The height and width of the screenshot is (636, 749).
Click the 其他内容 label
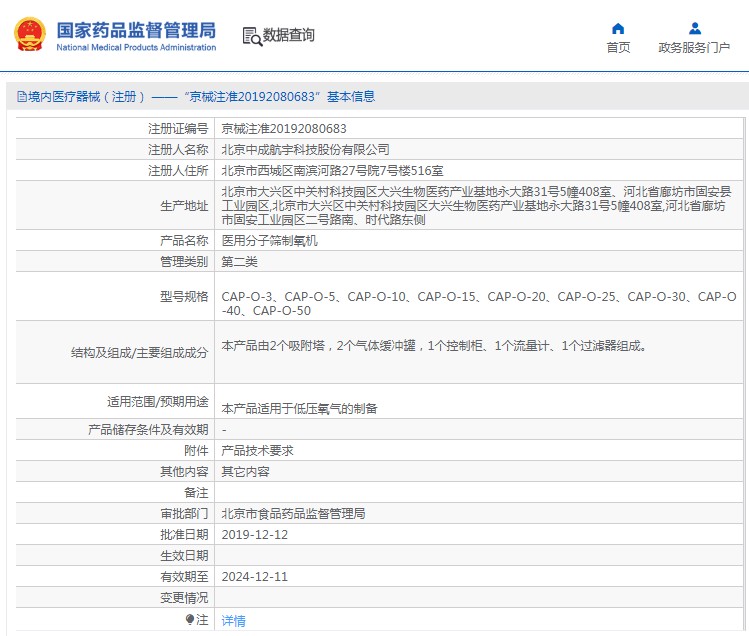[x=184, y=472]
